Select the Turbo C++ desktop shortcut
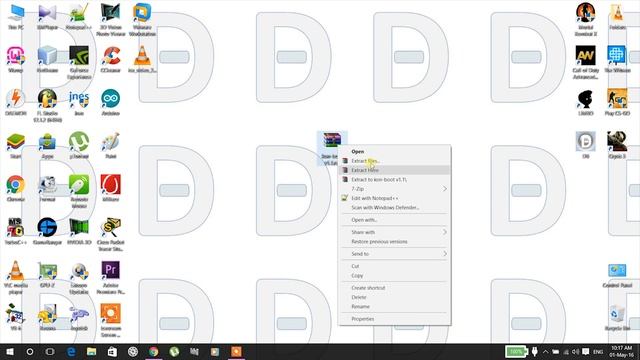Viewport: 640px width, 360px height. (x=16, y=231)
